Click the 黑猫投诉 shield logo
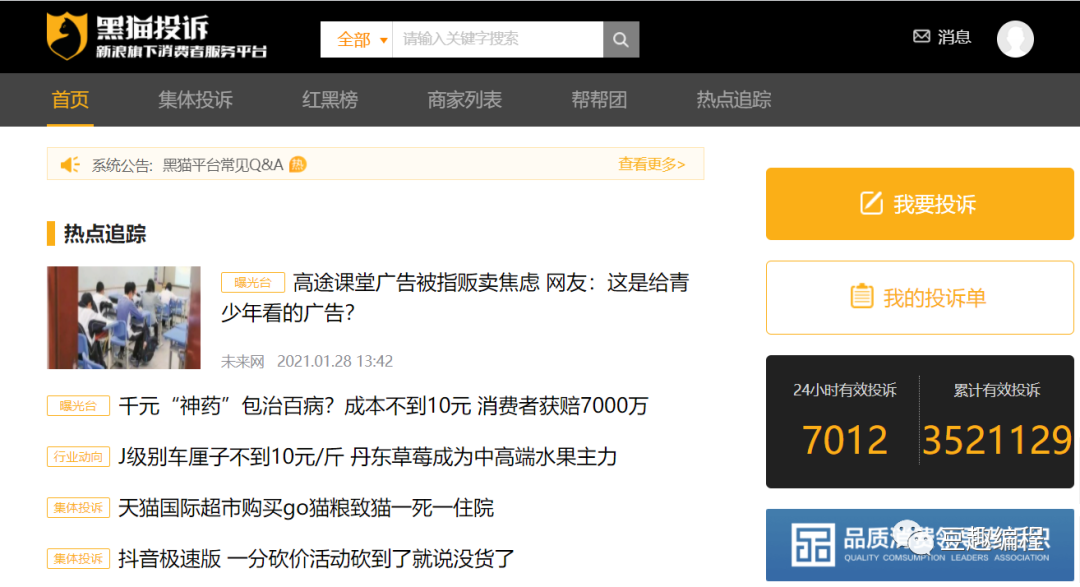1080x587 pixels. pos(67,36)
